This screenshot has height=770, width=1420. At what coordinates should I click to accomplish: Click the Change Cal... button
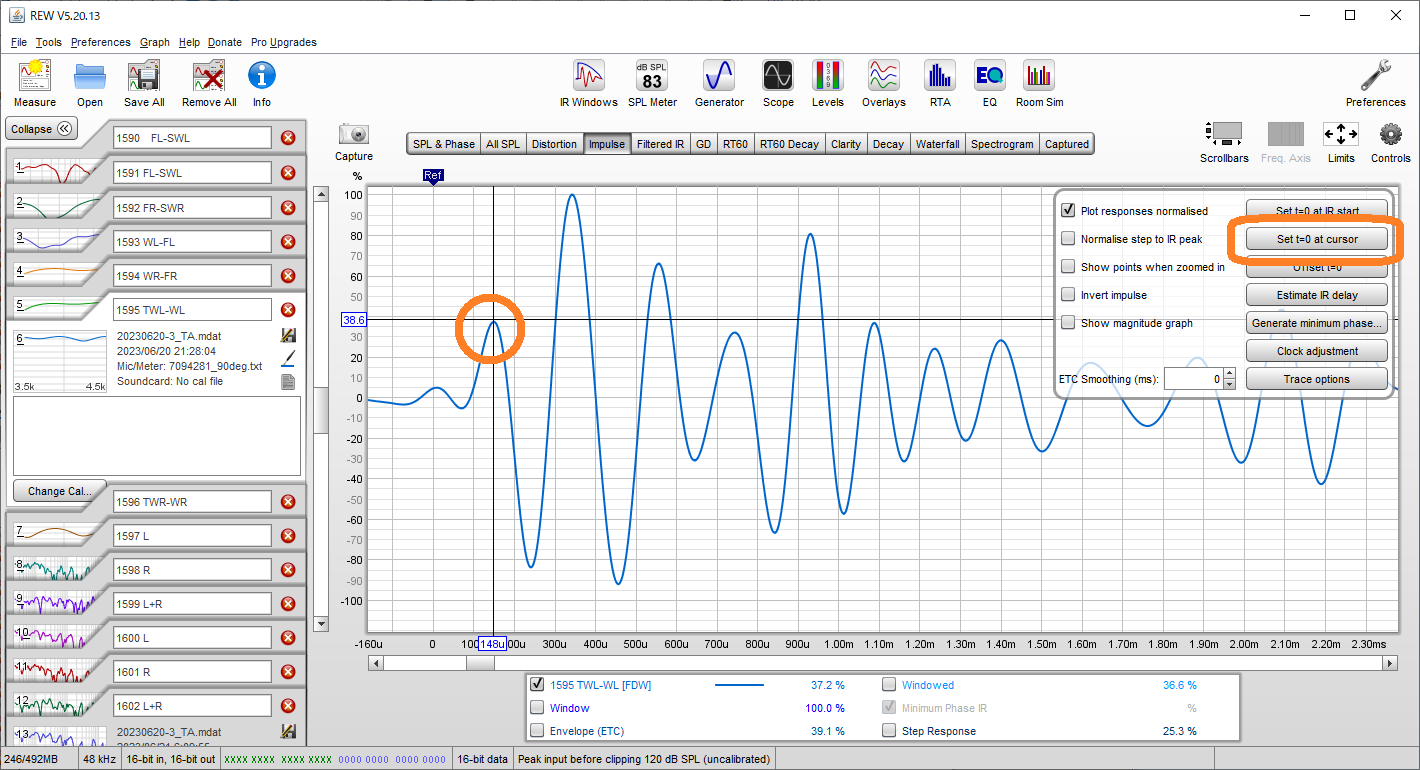[60, 491]
